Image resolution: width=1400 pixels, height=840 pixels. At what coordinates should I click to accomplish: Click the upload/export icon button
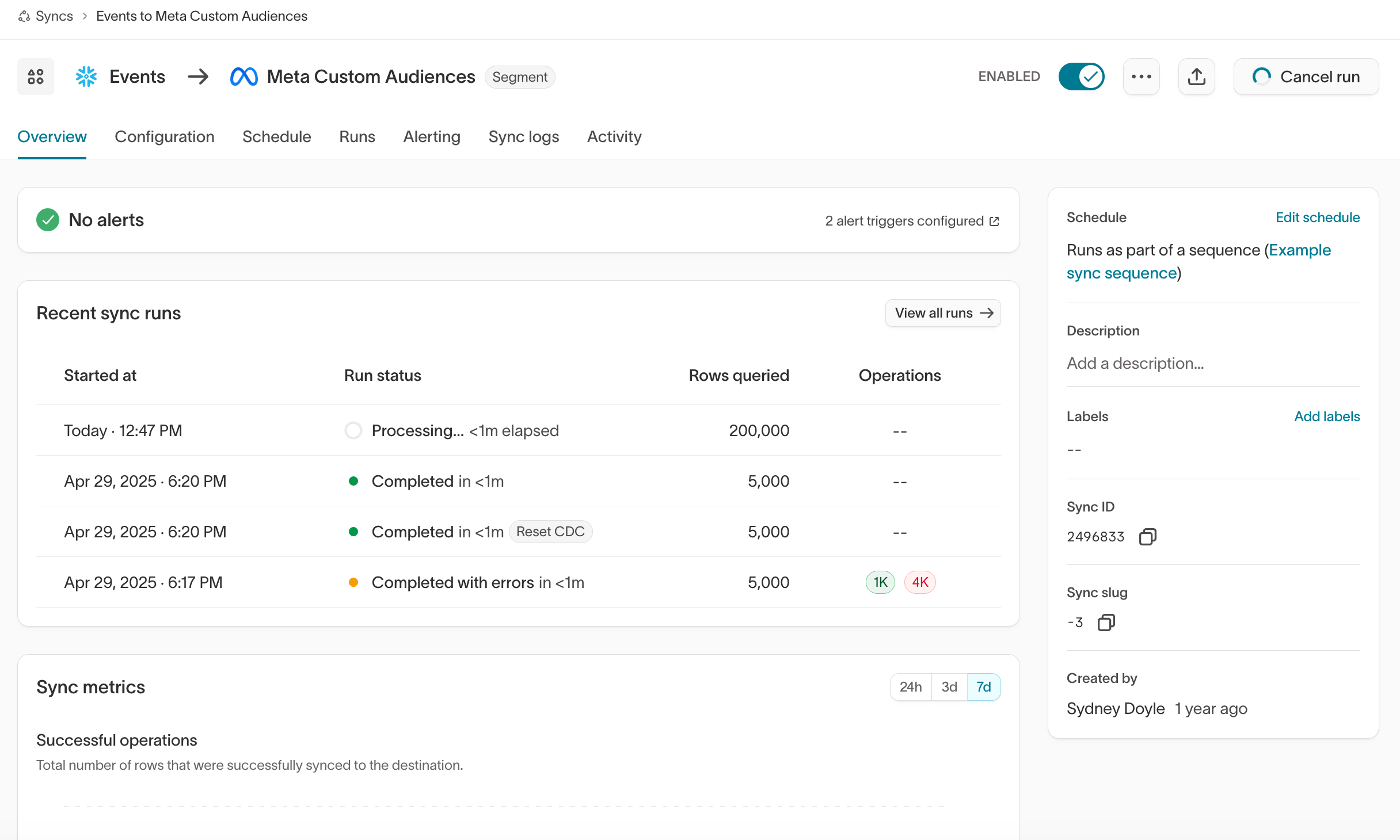point(1196,77)
